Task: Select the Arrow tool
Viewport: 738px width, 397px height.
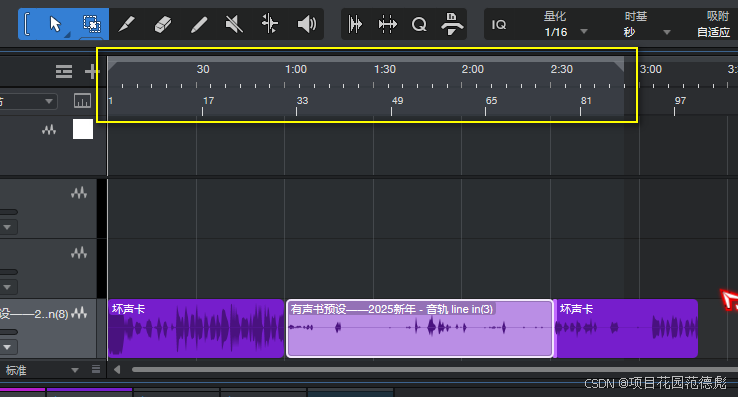Action: [x=56, y=24]
